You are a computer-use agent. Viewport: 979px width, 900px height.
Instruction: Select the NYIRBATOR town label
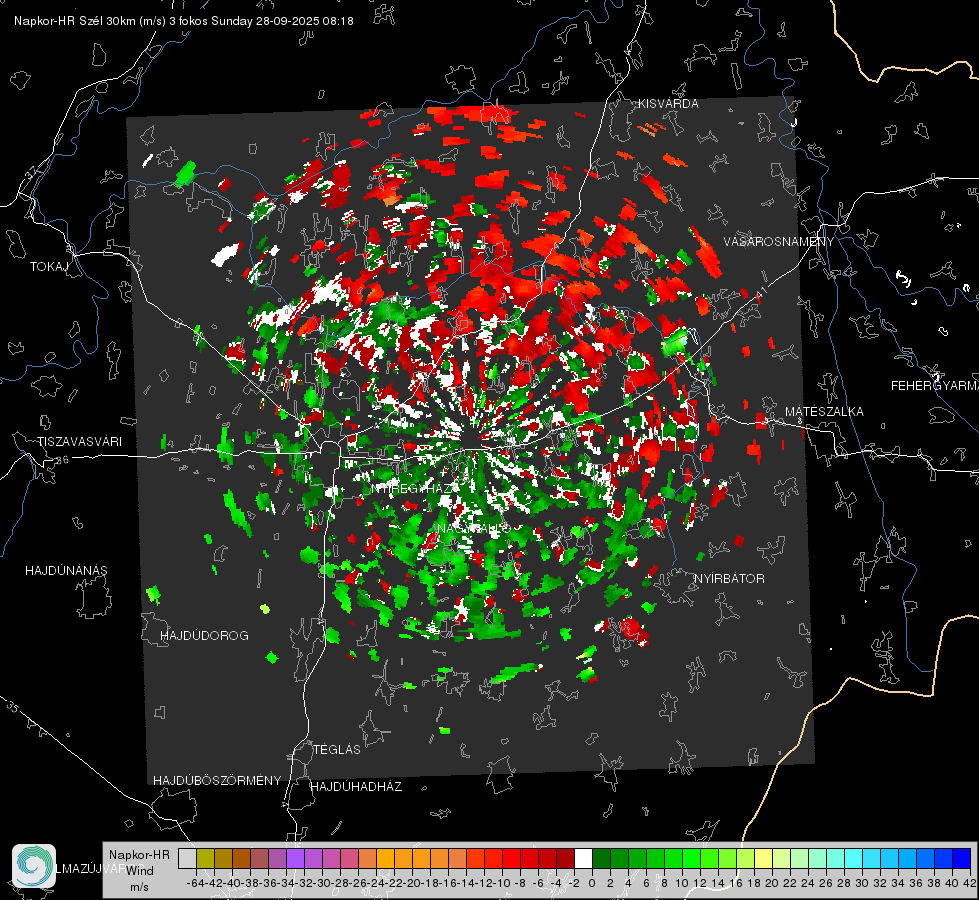[x=729, y=579]
